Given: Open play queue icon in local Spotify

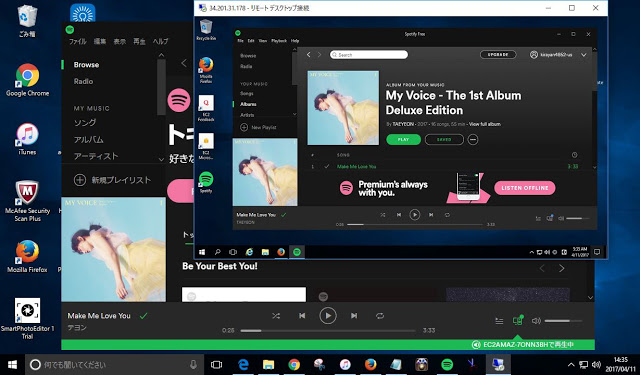Looking at the screenshot, I should point(499,321).
